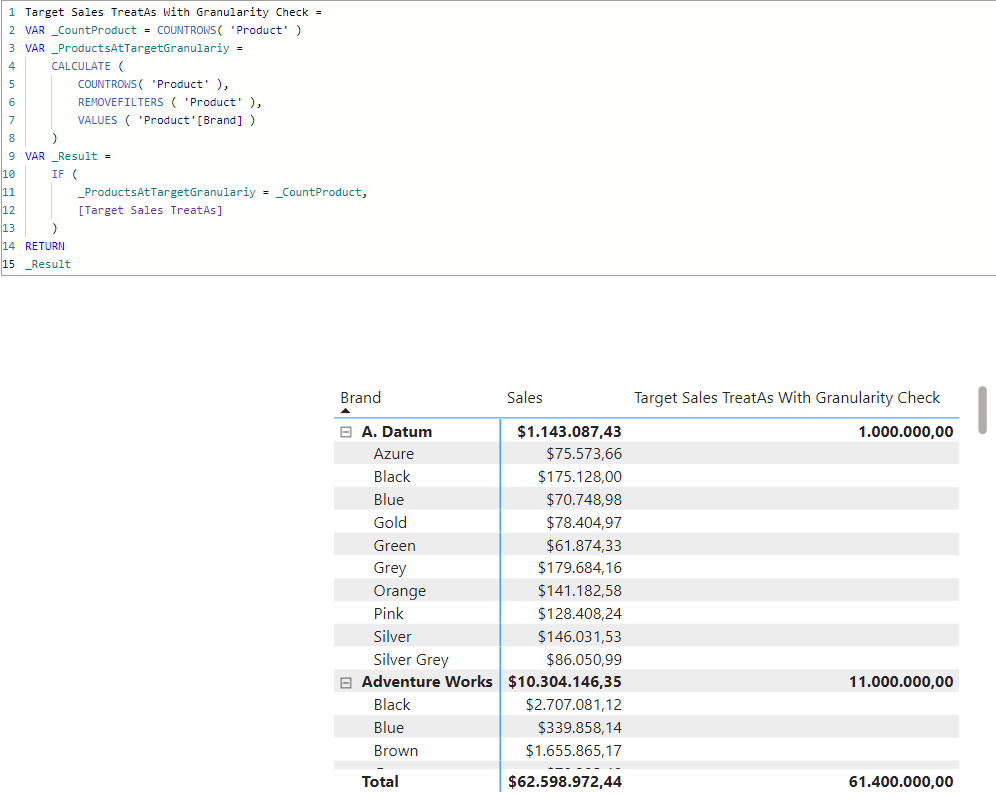Click 'Product'[Brand] reference on line 7
Screen dimensions: 996x799
(190, 120)
